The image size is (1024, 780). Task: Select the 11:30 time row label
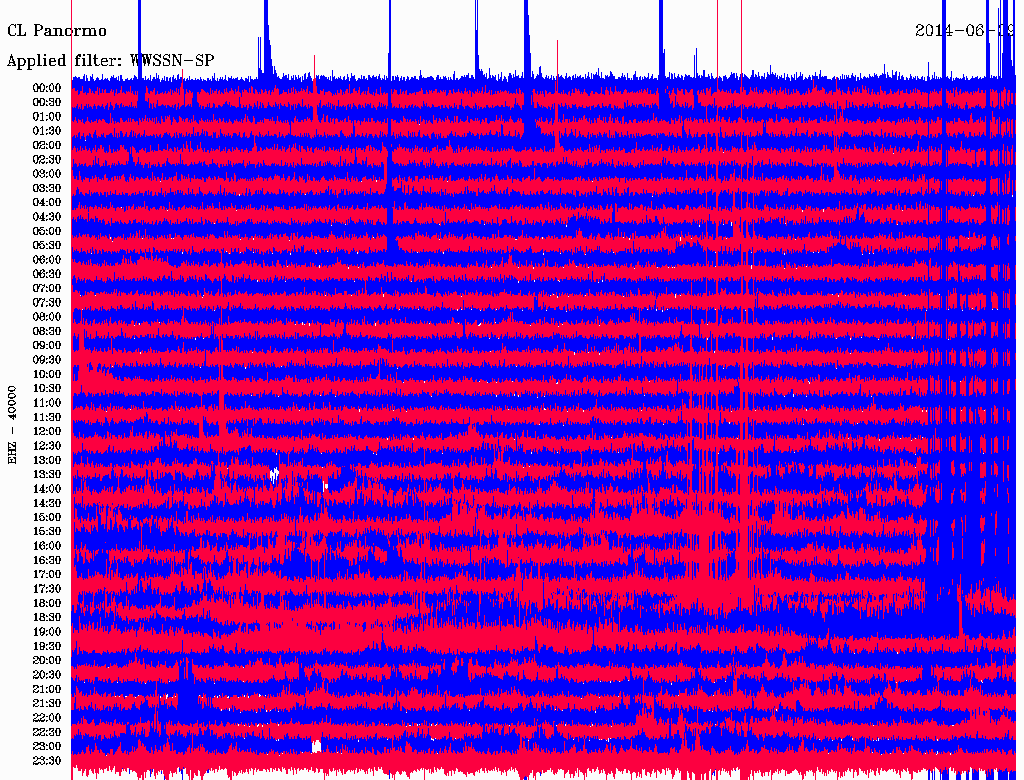[47, 417]
